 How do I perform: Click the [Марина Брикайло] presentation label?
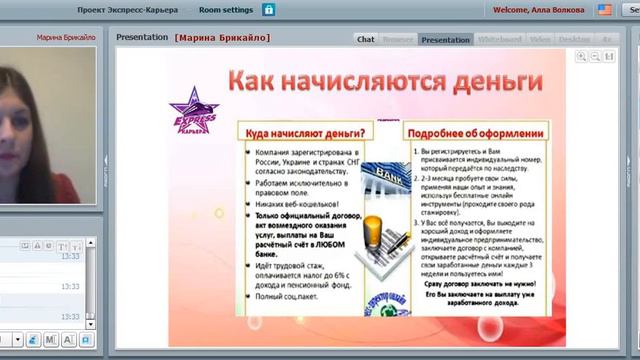coord(222,38)
